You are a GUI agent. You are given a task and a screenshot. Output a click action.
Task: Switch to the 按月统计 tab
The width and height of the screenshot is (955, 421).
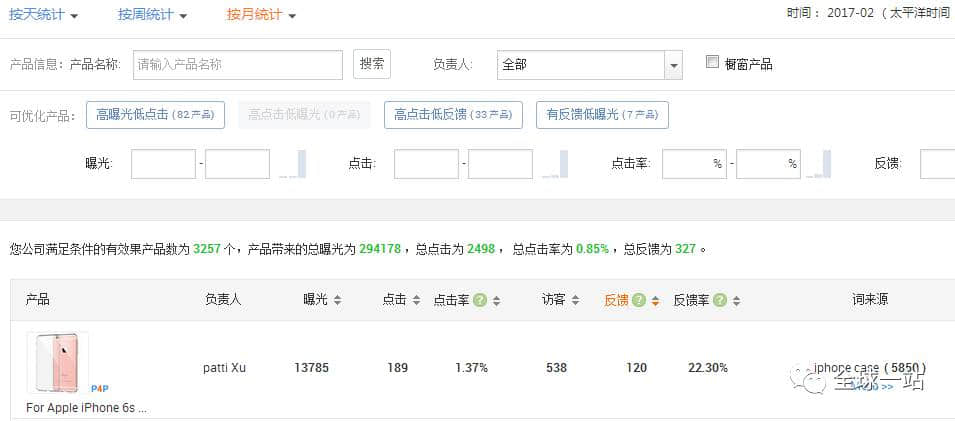click(x=260, y=15)
